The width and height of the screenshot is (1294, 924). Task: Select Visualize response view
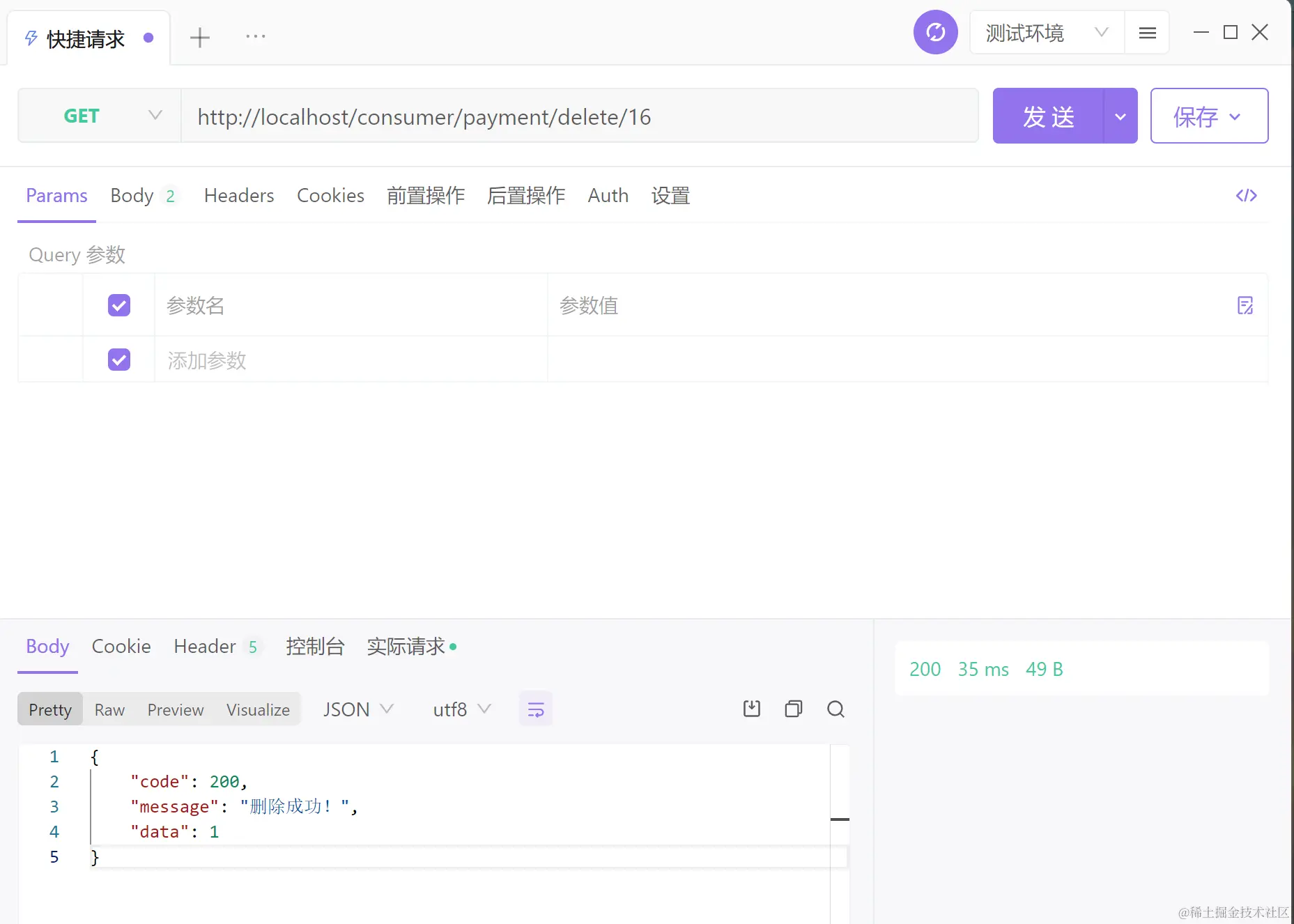tap(258, 709)
